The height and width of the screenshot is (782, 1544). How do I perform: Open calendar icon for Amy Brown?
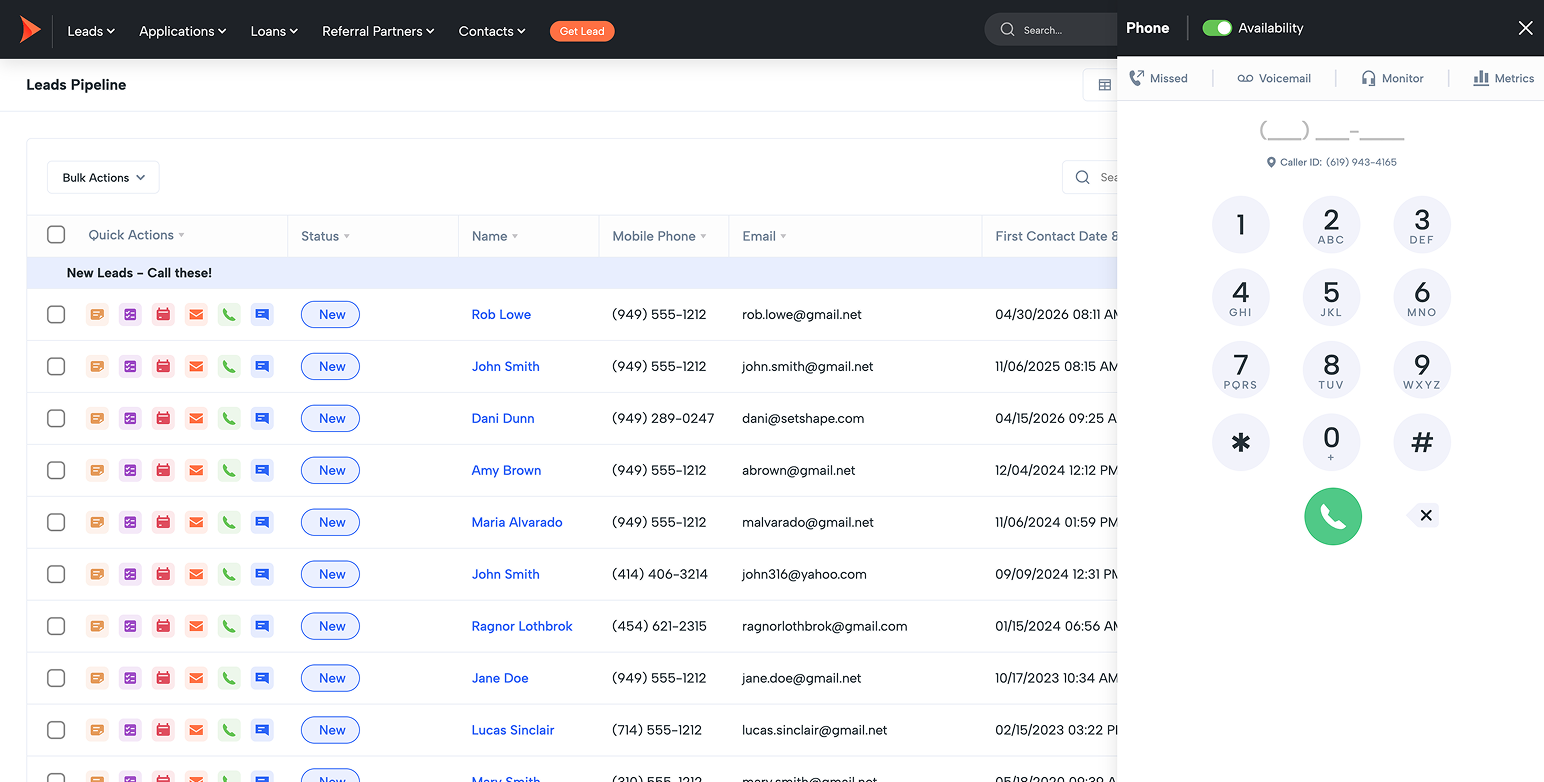[x=163, y=470]
